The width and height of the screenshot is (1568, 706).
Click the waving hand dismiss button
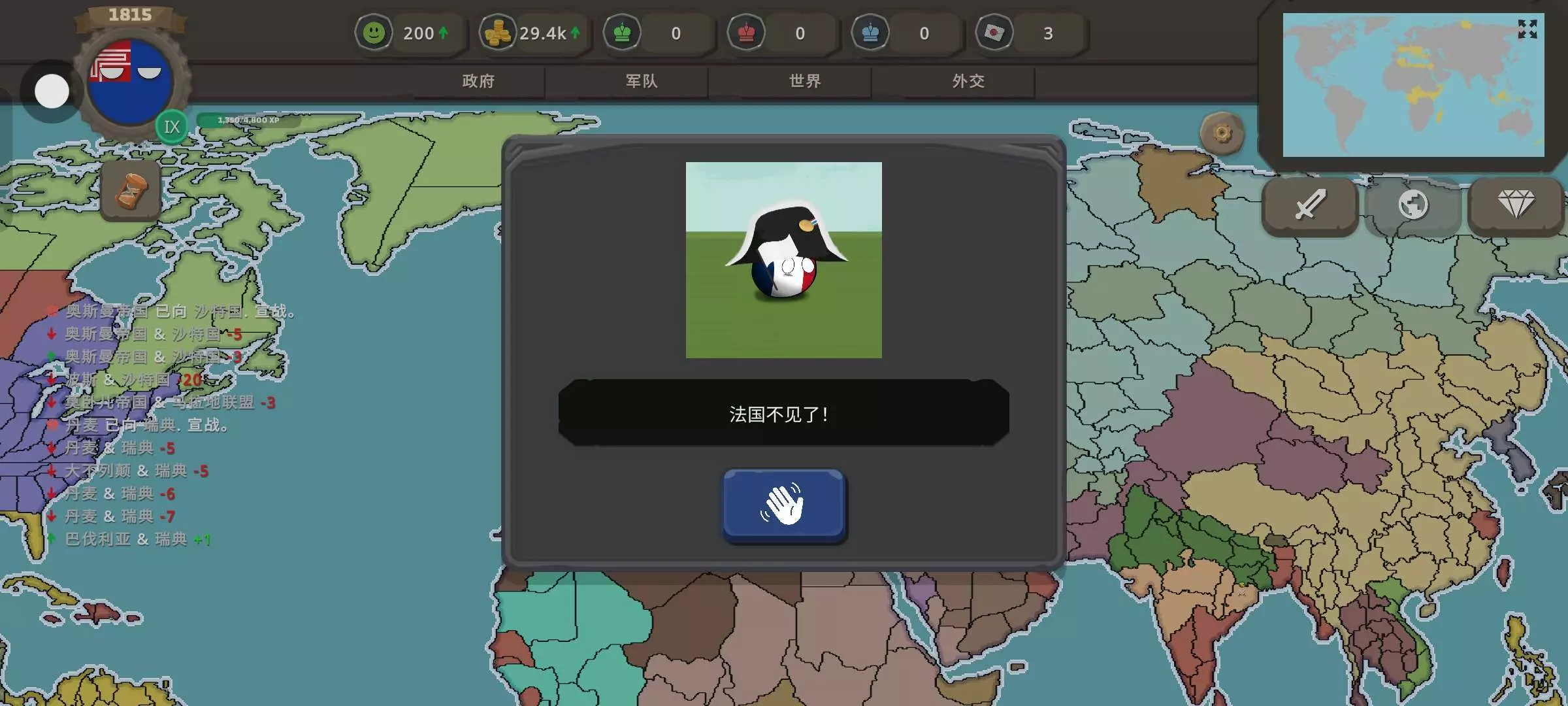pyautogui.click(x=783, y=505)
